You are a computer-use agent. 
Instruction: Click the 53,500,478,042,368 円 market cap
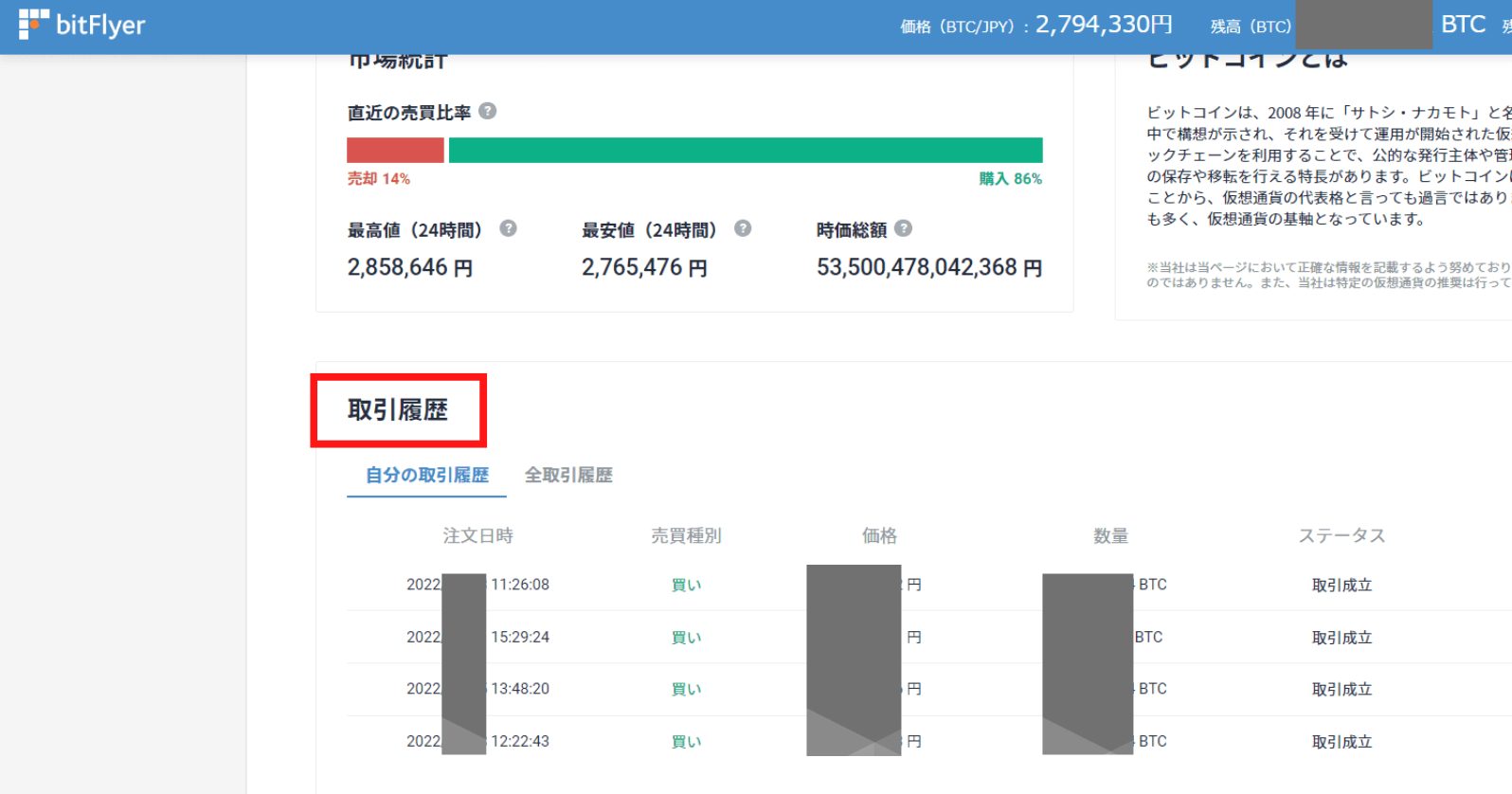click(929, 268)
